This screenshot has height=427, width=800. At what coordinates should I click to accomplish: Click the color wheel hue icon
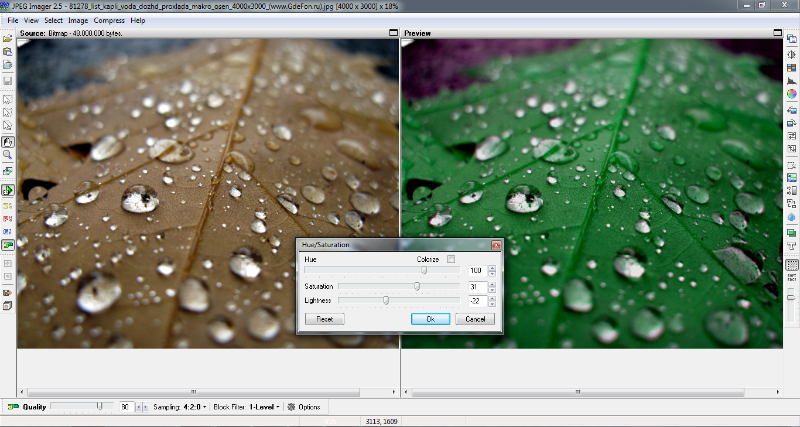[791, 94]
